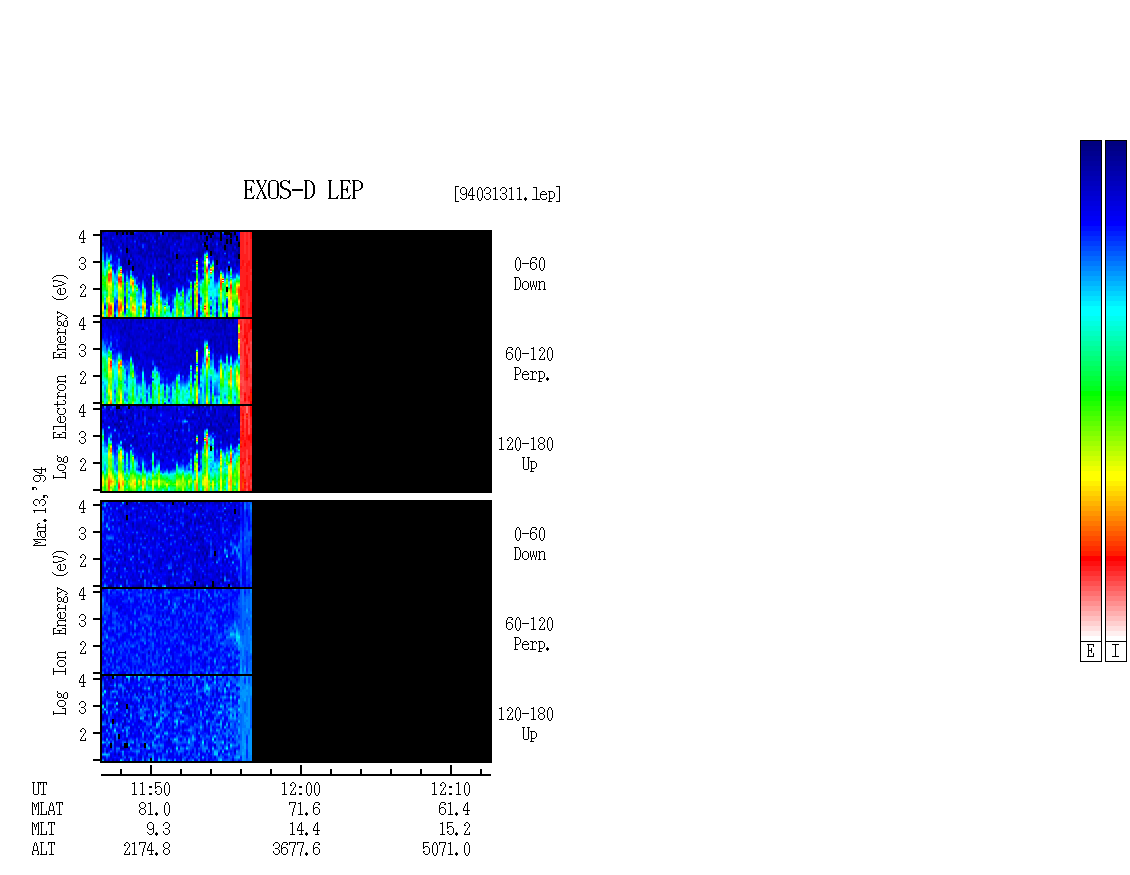Viewport: 1130px width, 875px height.
Task: Select the 60-120 Perp. label beside ion panel
Action: [x=529, y=634]
